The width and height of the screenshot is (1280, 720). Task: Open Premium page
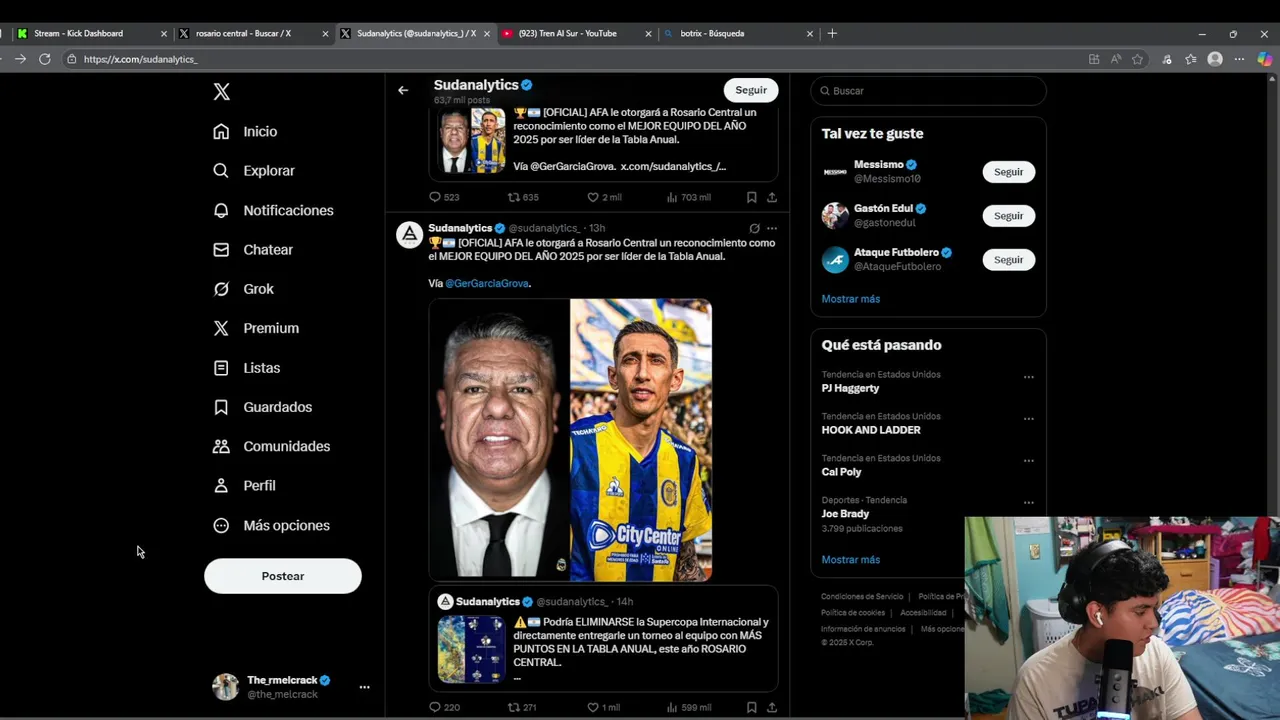coord(256,328)
